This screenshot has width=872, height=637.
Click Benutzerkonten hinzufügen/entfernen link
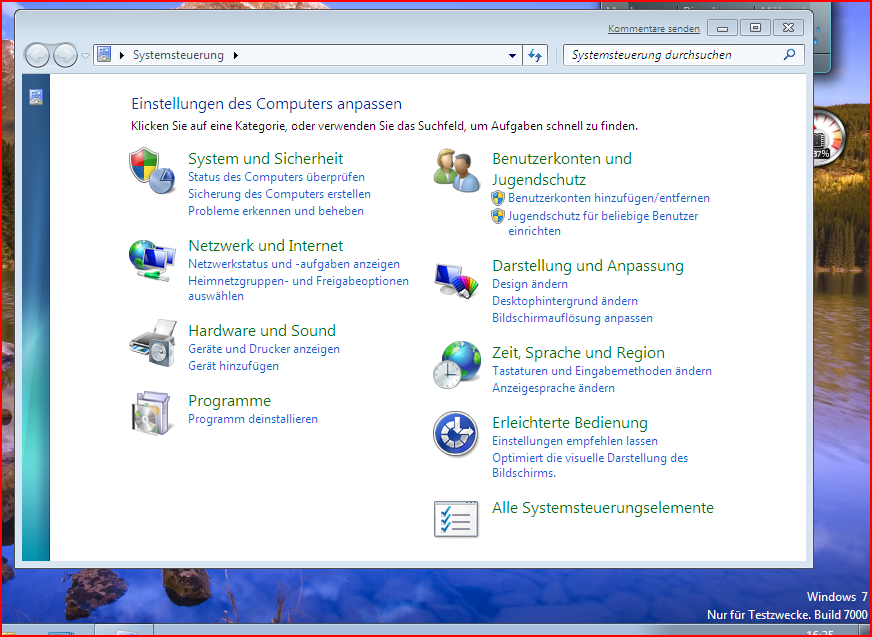(608, 198)
